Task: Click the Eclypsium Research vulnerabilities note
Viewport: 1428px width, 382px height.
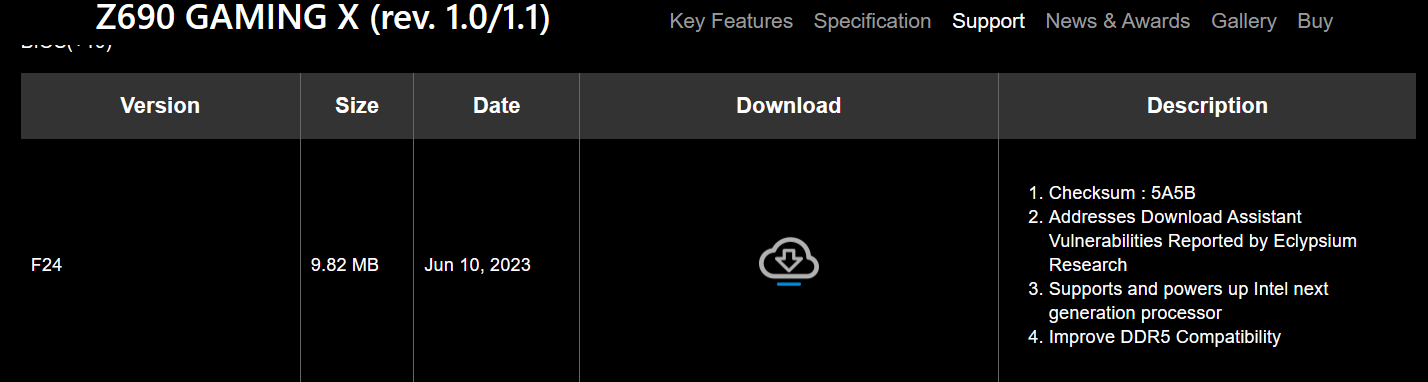Action: coord(1202,241)
